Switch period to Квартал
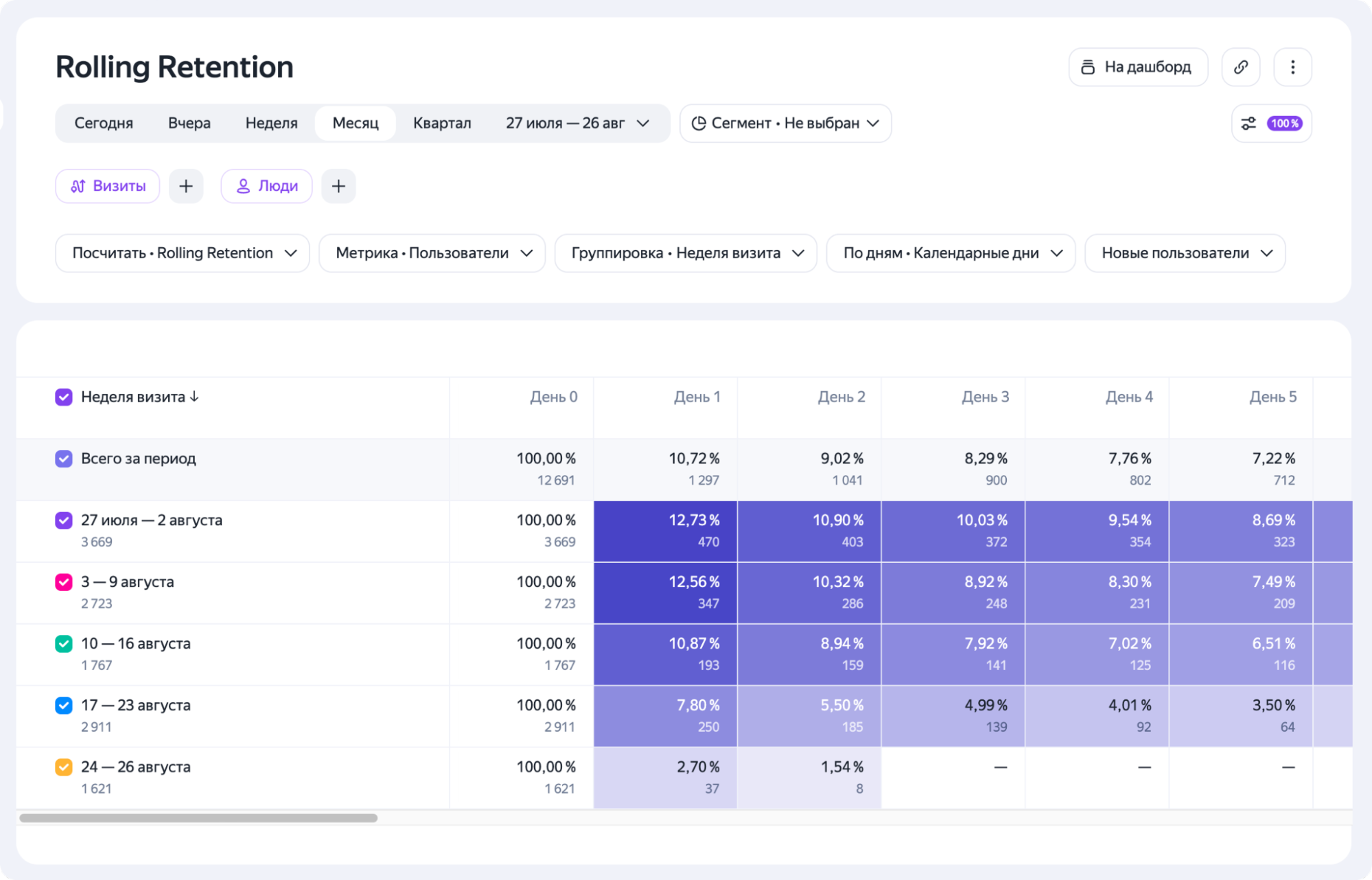 pos(442,124)
